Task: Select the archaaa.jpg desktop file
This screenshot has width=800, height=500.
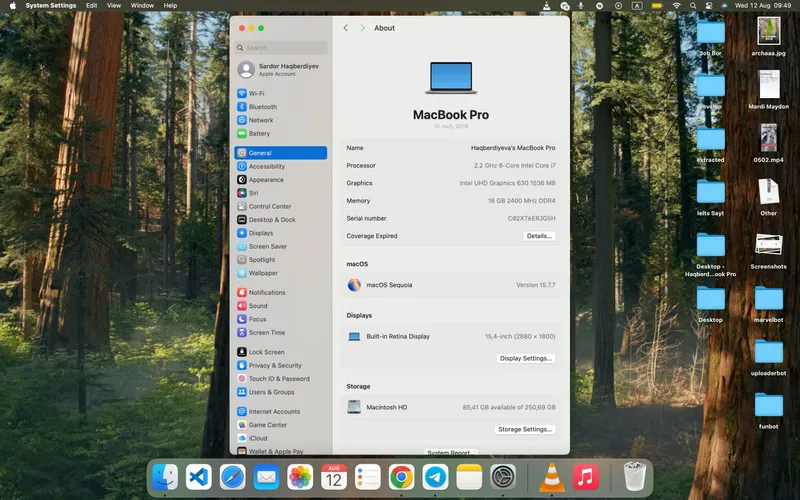Action: pos(768,36)
